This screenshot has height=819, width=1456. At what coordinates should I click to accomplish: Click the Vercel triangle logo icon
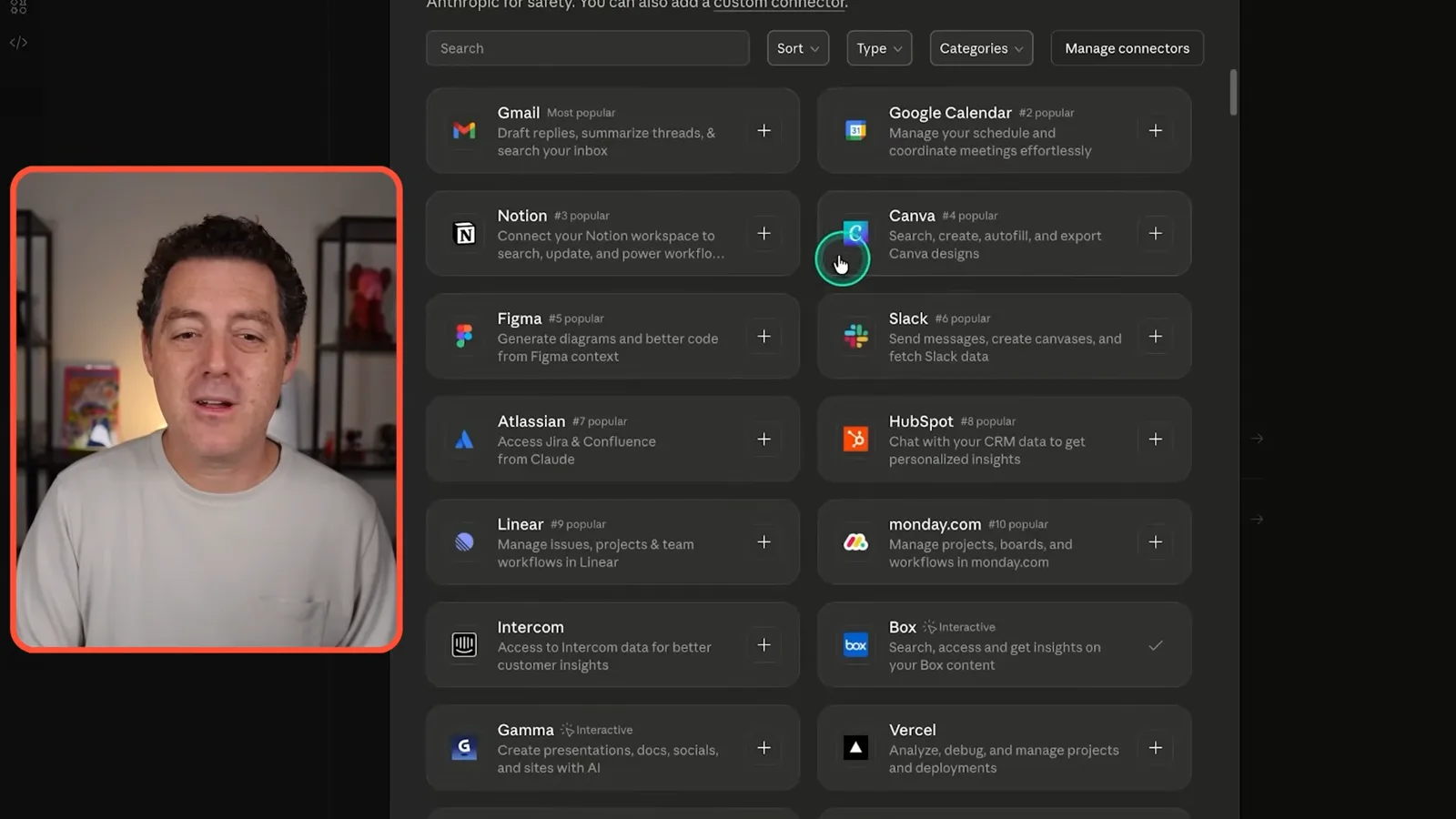[855, 748]
